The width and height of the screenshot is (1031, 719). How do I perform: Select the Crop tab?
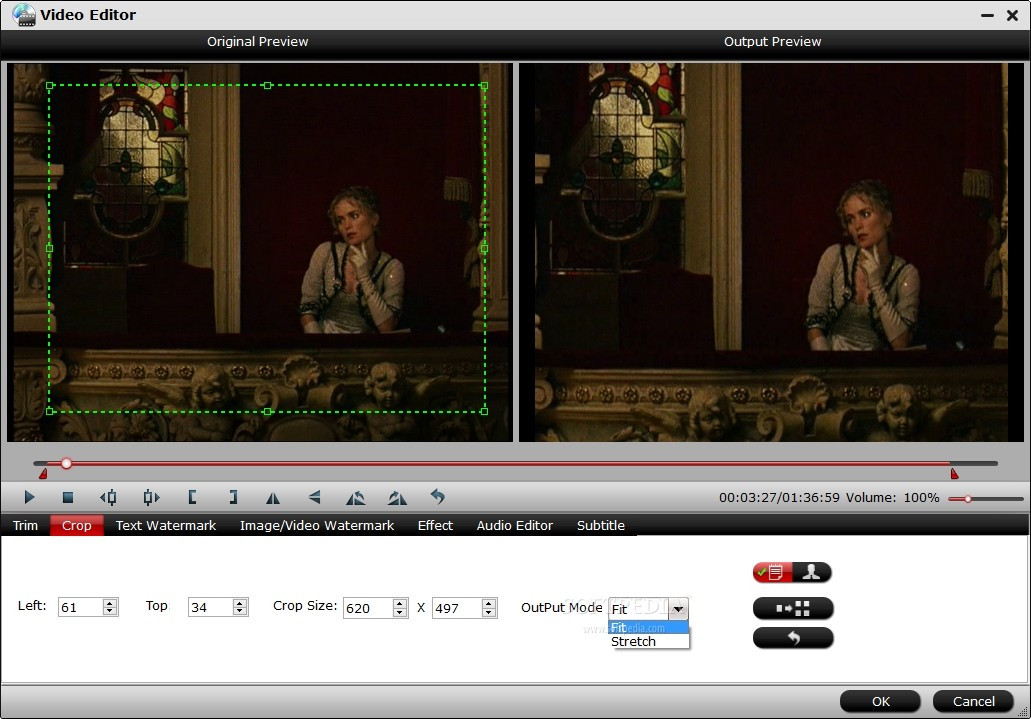(x=77, y=525)
